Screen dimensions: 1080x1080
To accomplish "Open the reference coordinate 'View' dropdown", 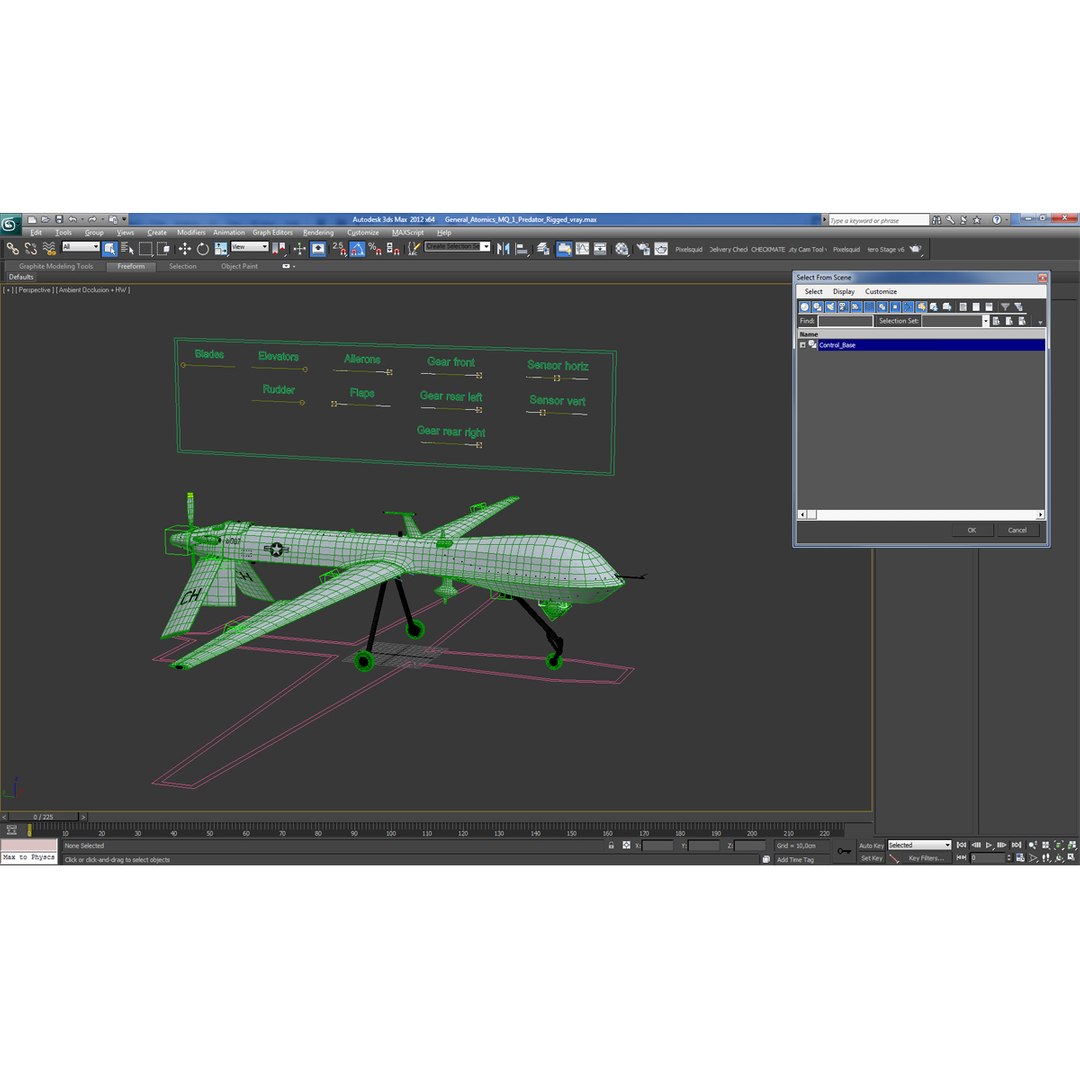I will tap(250, 247).
